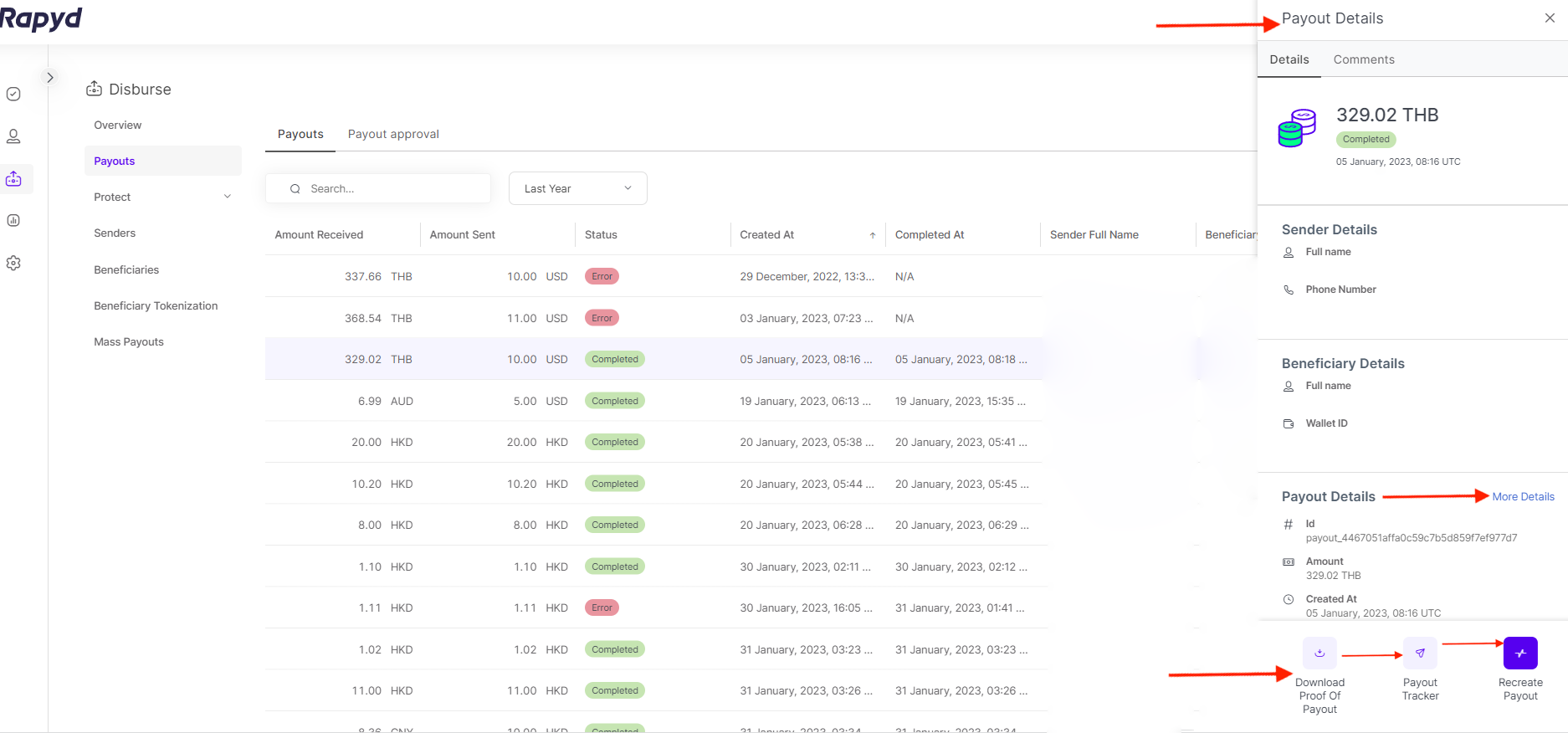Select the 6.99 AUD payout row
Image resolution: width=1568 pixels, height=733 pixels.
click(653, 401)
